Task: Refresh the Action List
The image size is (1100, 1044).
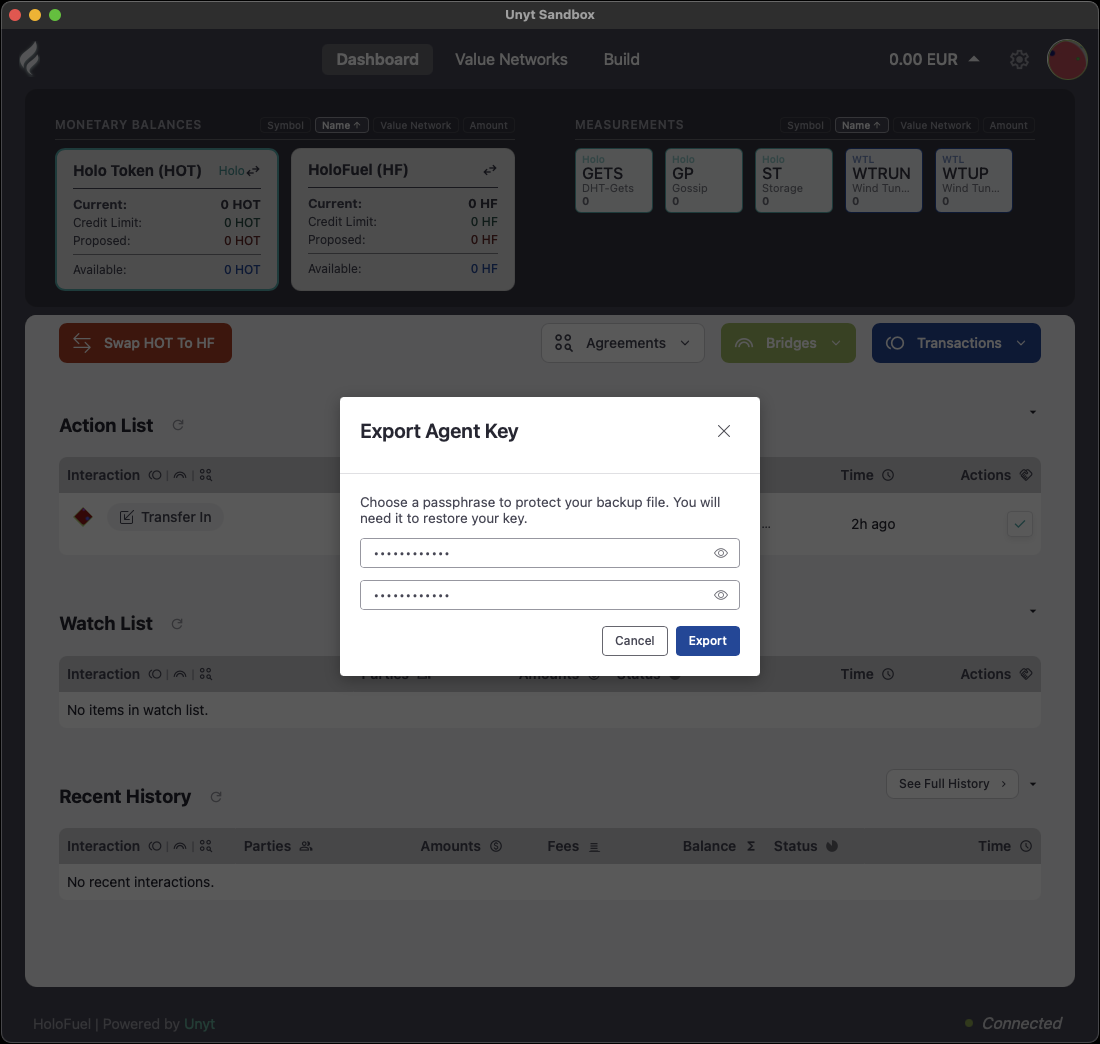Action: tap(178, 425)
